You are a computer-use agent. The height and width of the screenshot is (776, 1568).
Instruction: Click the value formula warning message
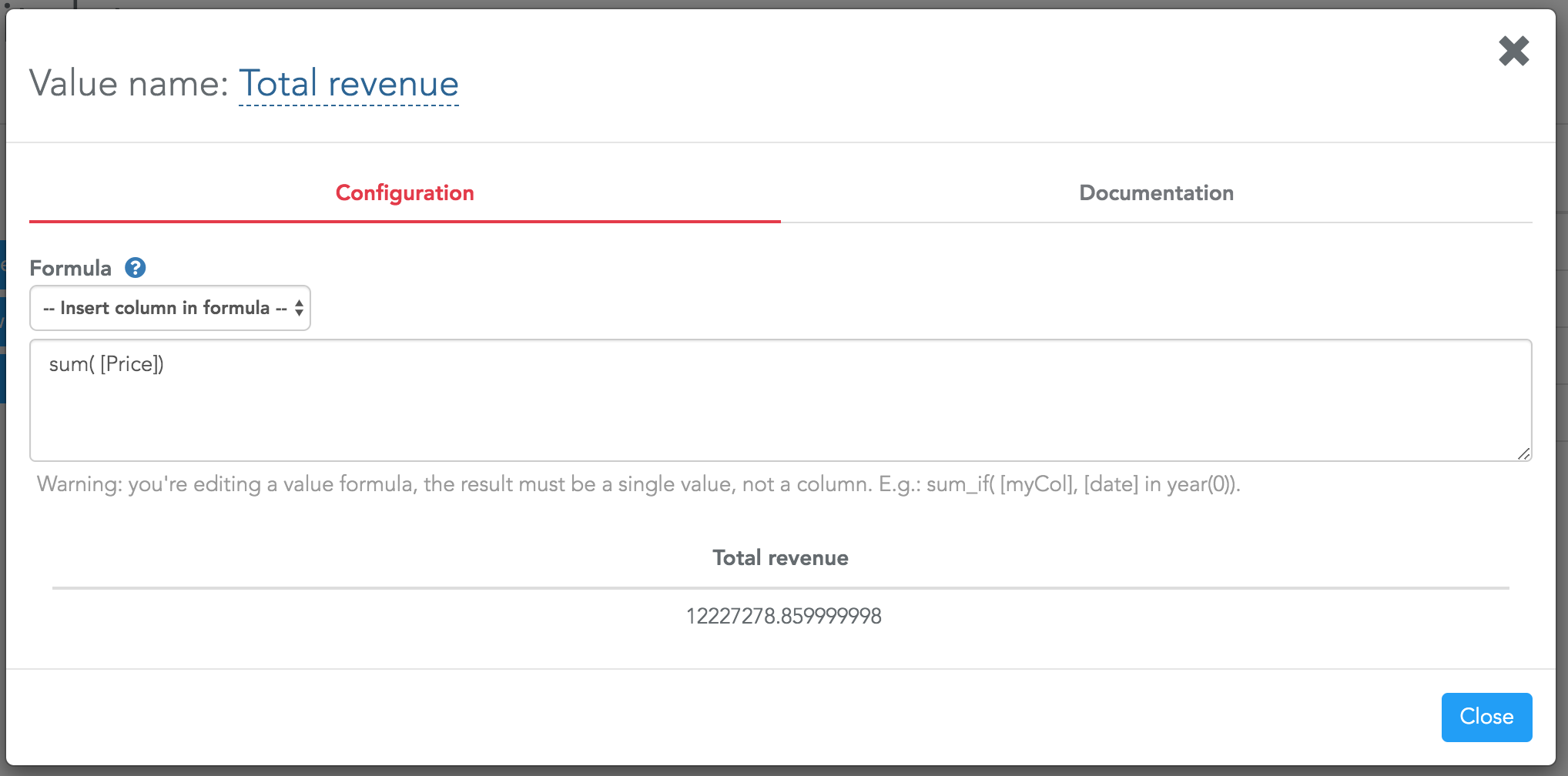click(x=638, y=484)
